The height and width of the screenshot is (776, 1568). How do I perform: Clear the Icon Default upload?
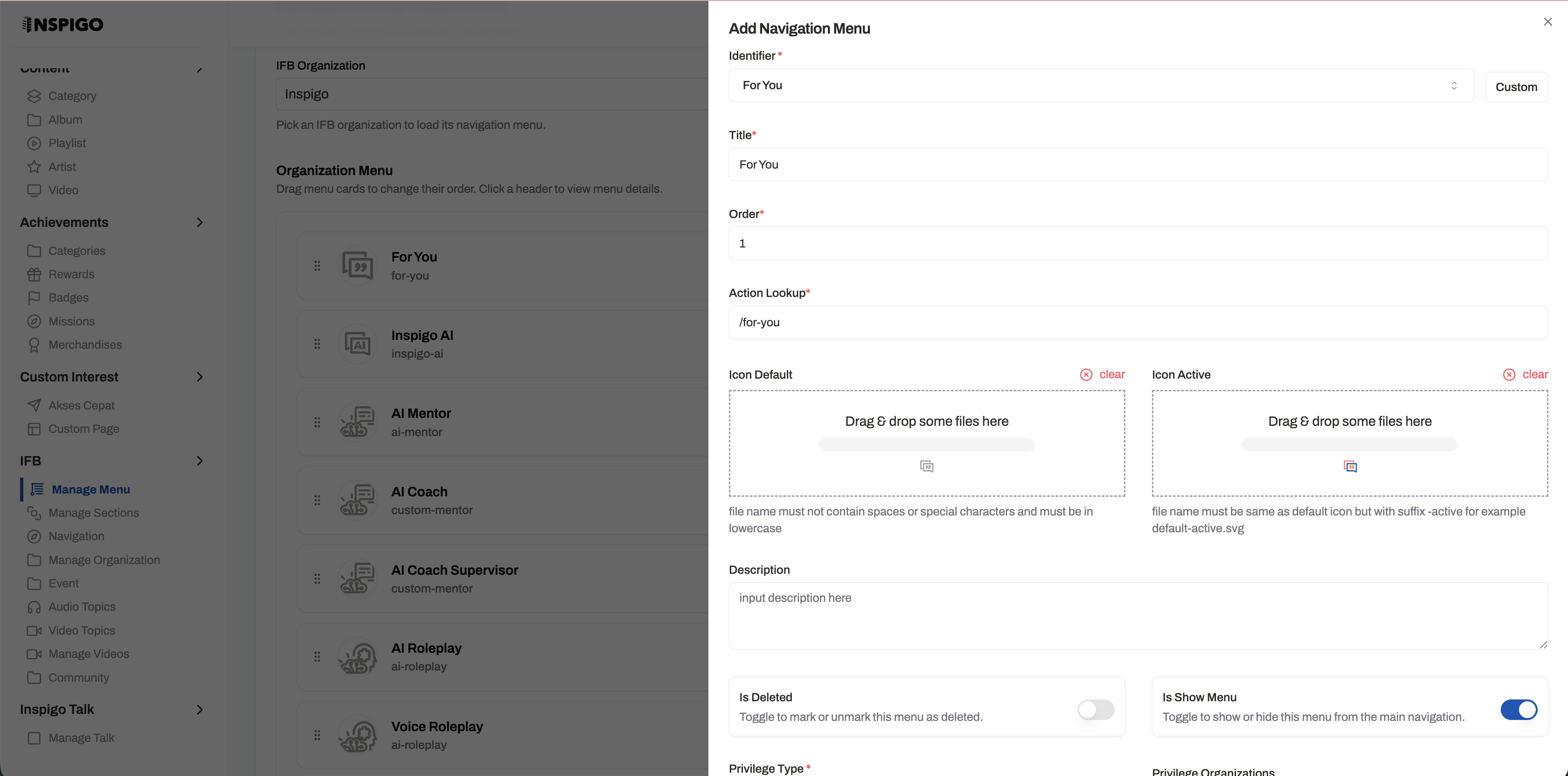(1102, 374)
